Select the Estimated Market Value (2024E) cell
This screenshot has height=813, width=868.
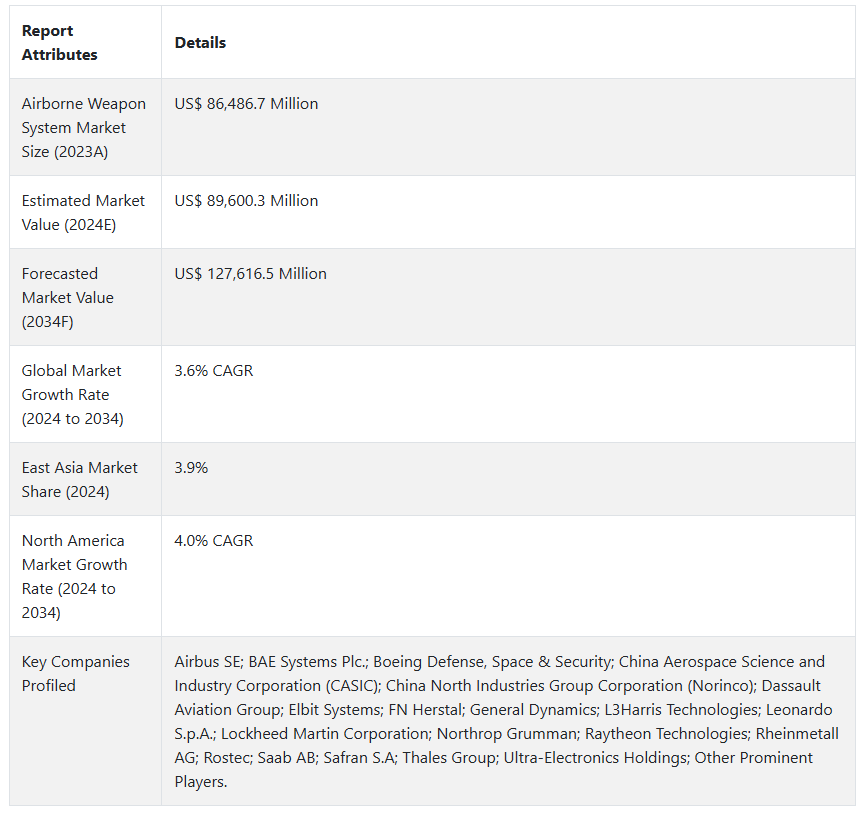pyautogui.click(x=83, y=213)
